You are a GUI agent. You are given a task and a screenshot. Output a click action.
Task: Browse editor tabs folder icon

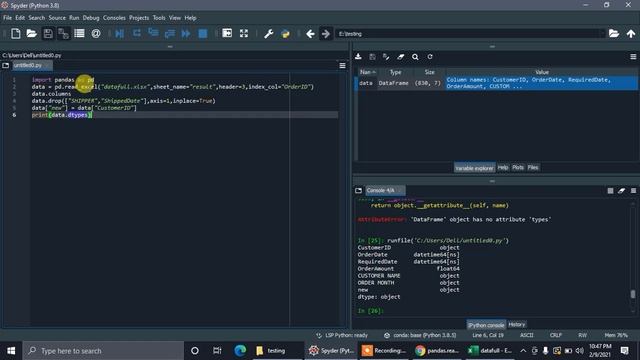(5, 65)
